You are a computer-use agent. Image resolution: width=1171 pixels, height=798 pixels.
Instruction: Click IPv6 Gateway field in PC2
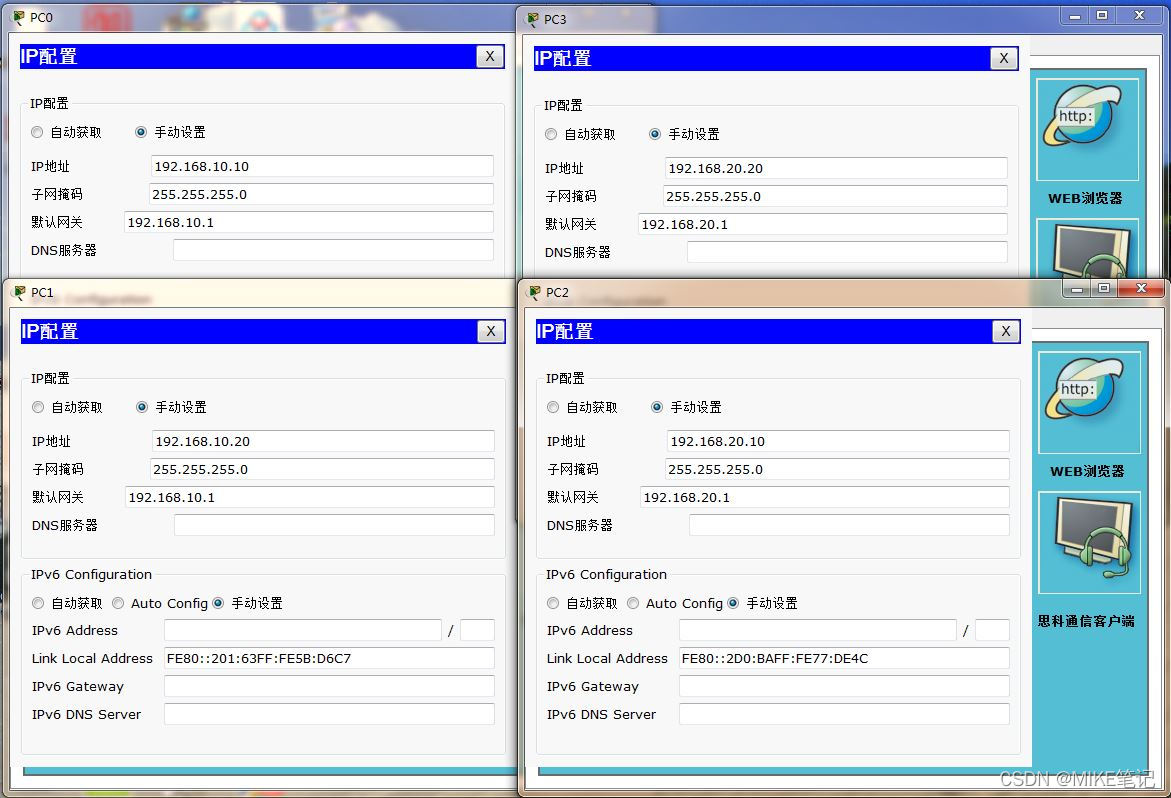[x=845, y=686]
